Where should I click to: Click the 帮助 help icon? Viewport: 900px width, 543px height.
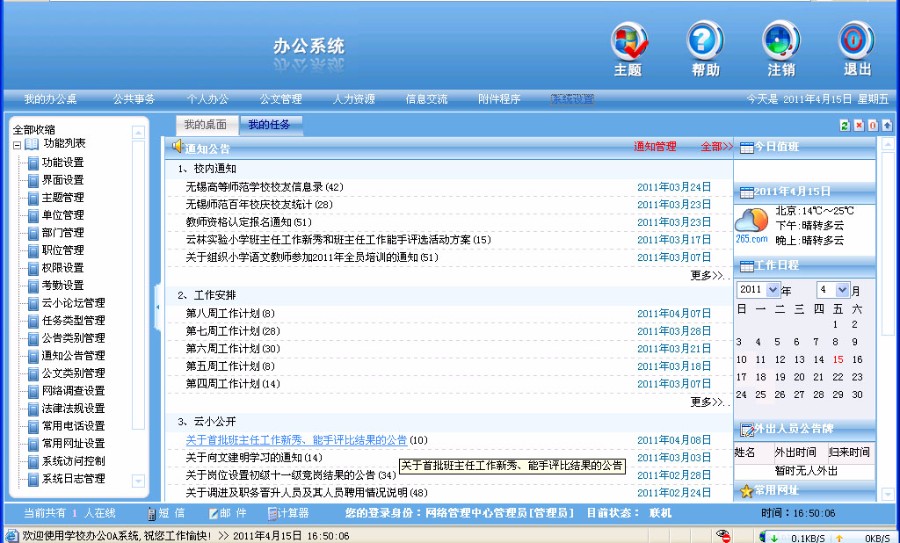(705, 41)
